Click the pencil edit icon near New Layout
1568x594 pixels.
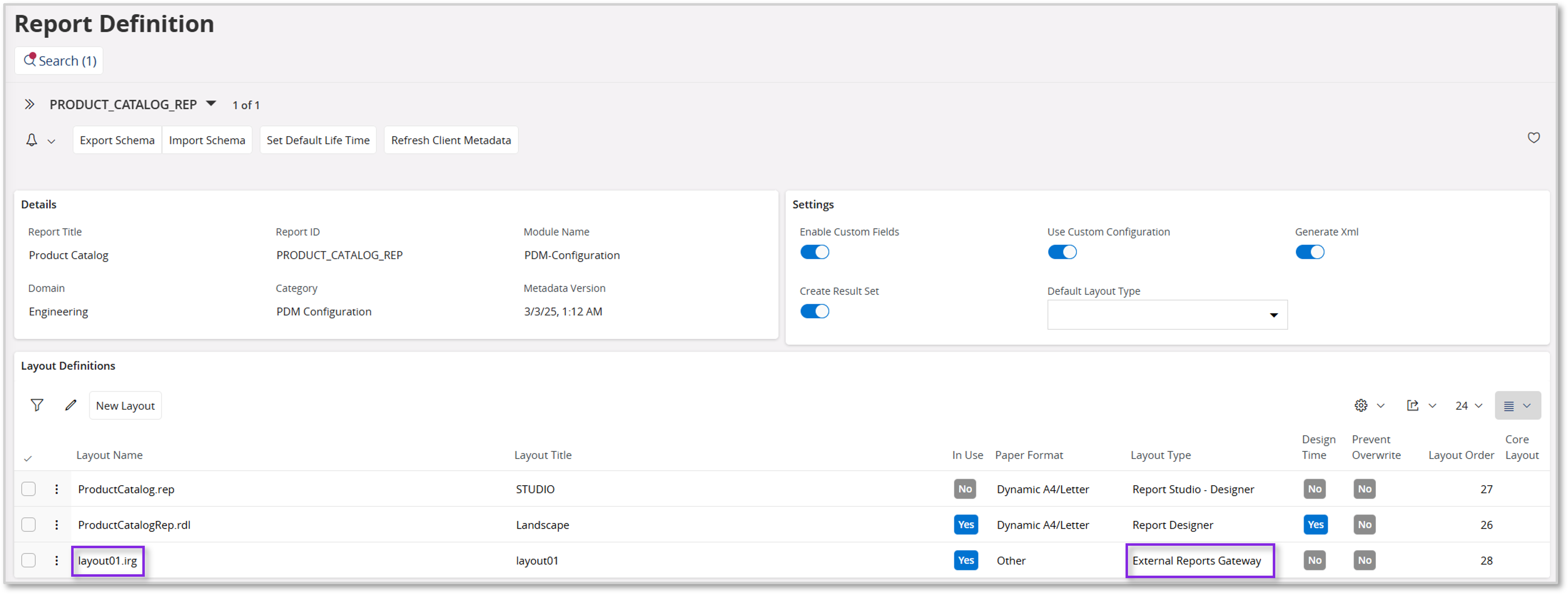[x=70, y=405]
